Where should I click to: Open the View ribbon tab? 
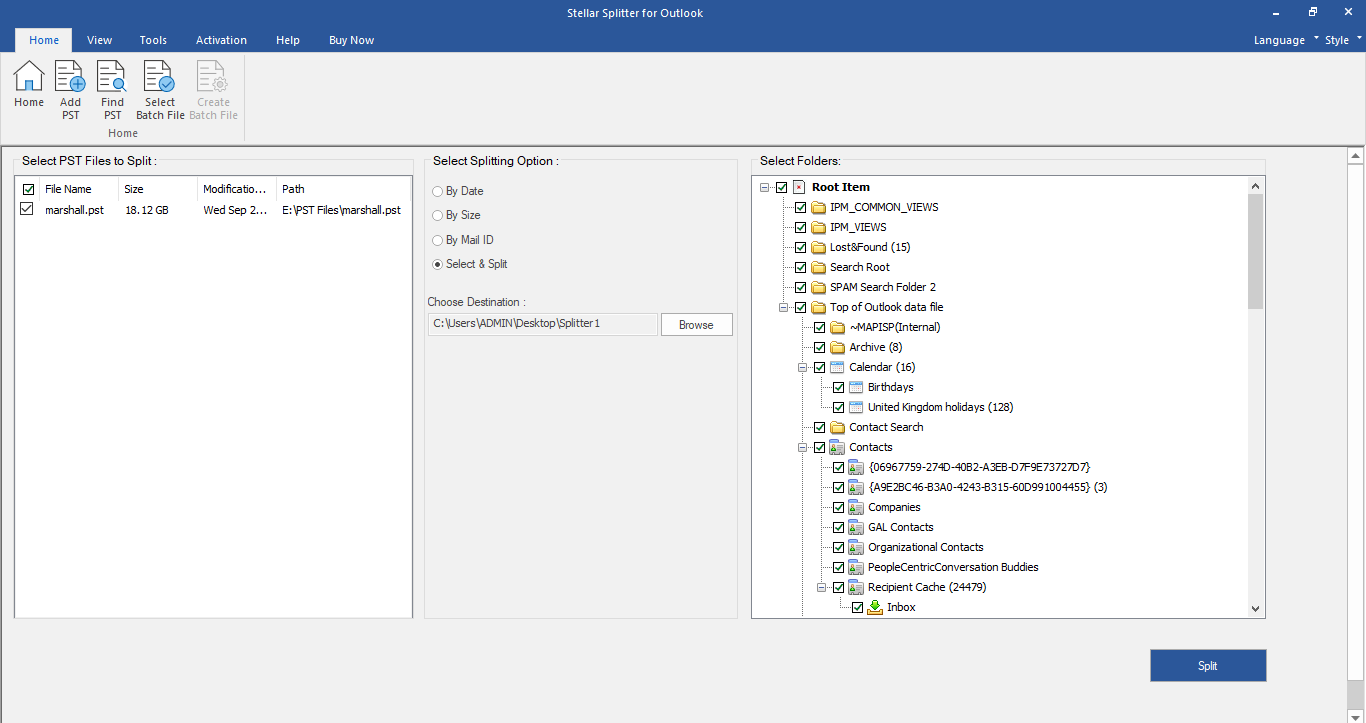99,40
